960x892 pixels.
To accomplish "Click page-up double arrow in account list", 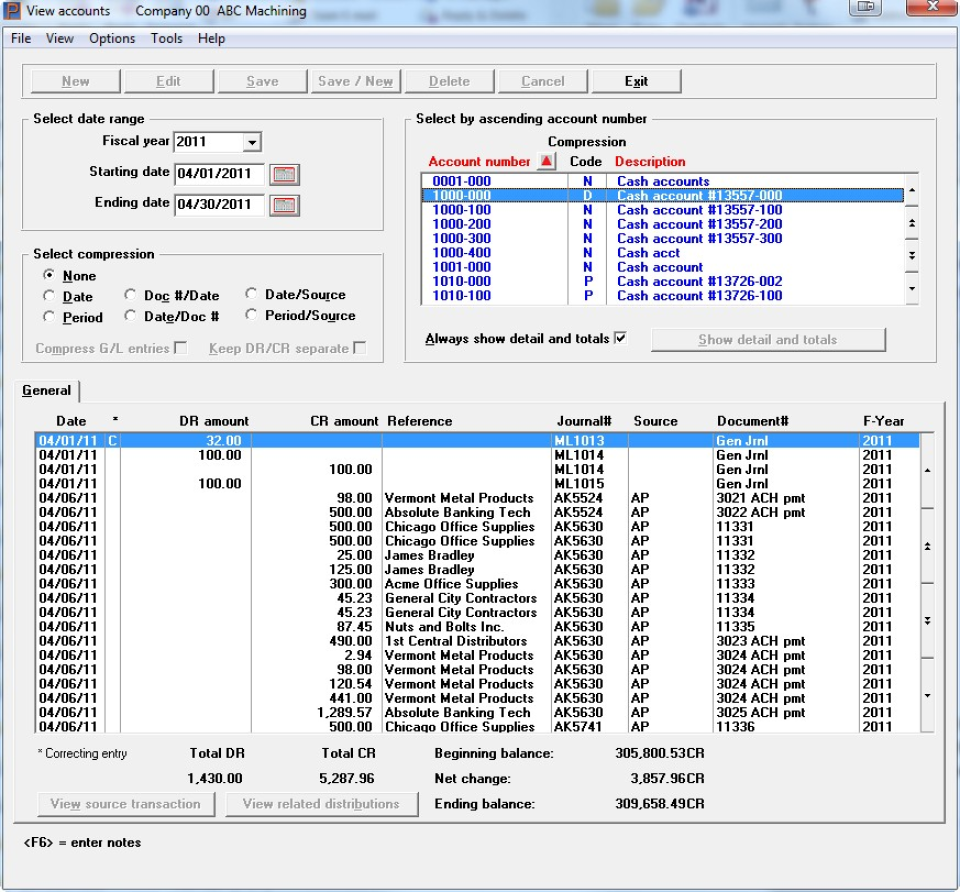I will [x=912, y=223].
